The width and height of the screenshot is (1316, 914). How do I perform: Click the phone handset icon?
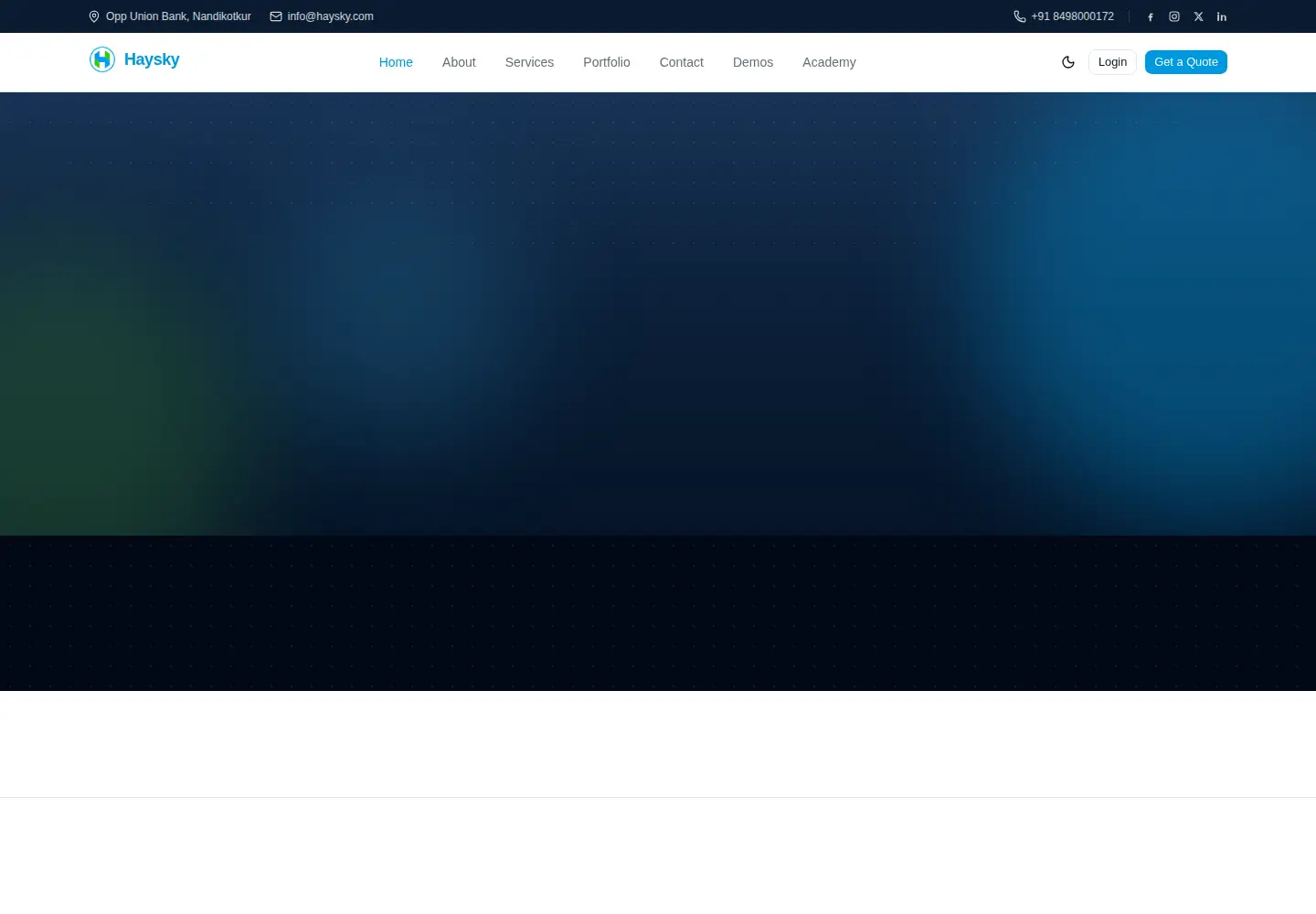pyautogui.click(x=1020, y=16)
